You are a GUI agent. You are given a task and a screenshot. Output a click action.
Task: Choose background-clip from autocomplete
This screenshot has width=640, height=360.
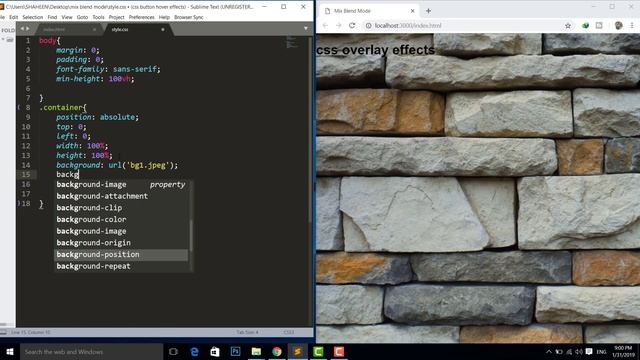pos(121,208)
